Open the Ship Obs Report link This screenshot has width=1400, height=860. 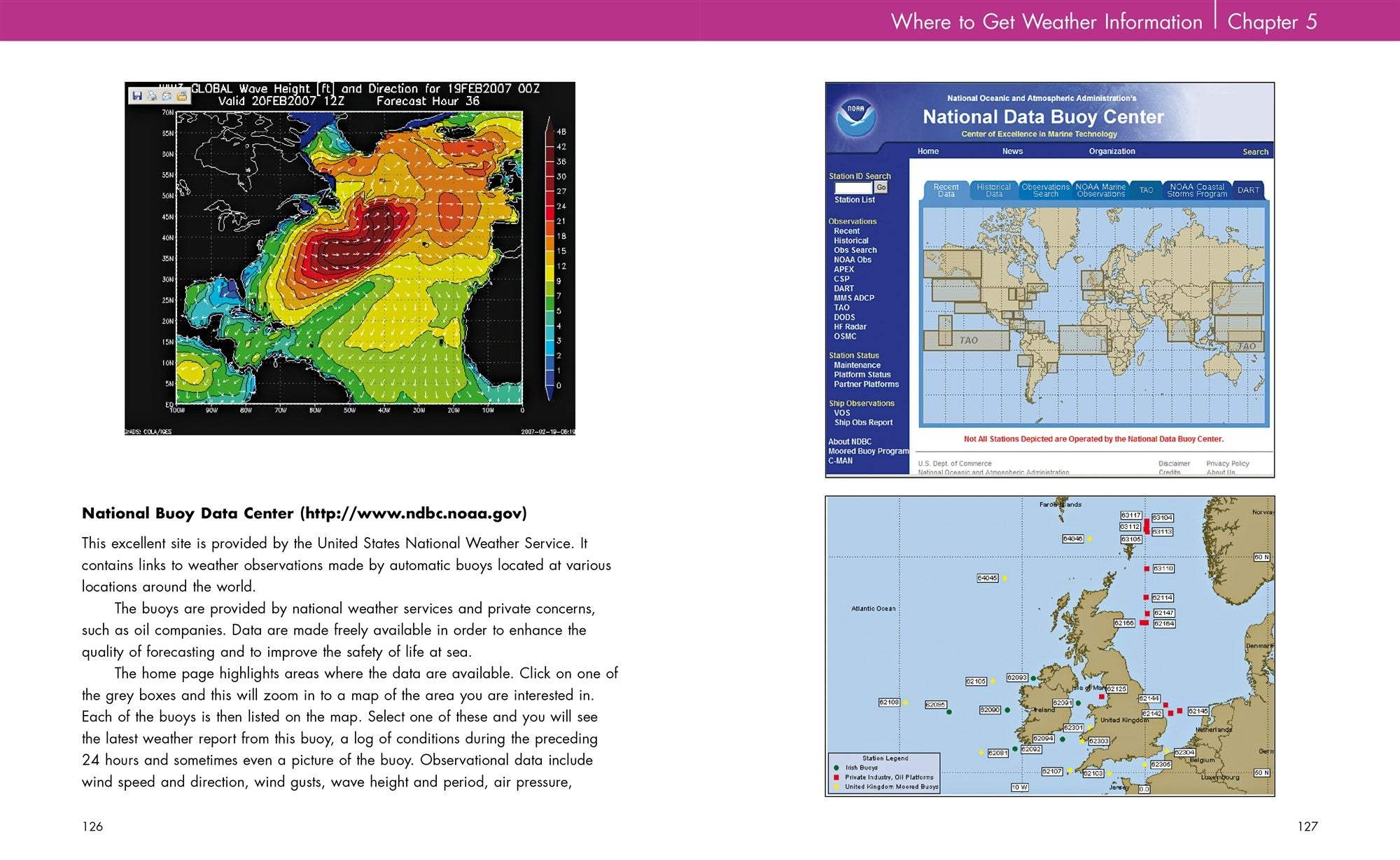pos(863,422)
